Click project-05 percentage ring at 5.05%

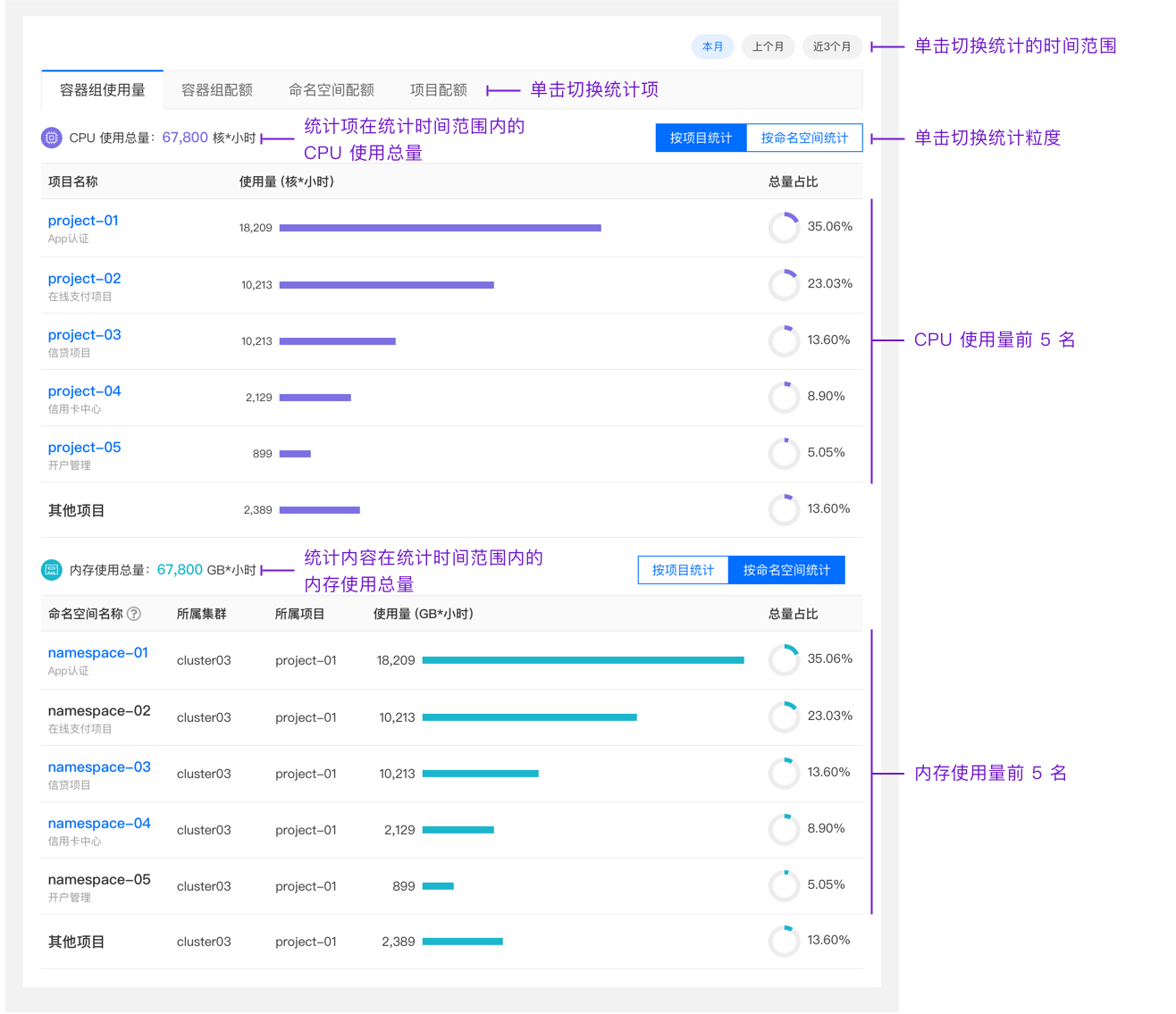click(784, 454)
